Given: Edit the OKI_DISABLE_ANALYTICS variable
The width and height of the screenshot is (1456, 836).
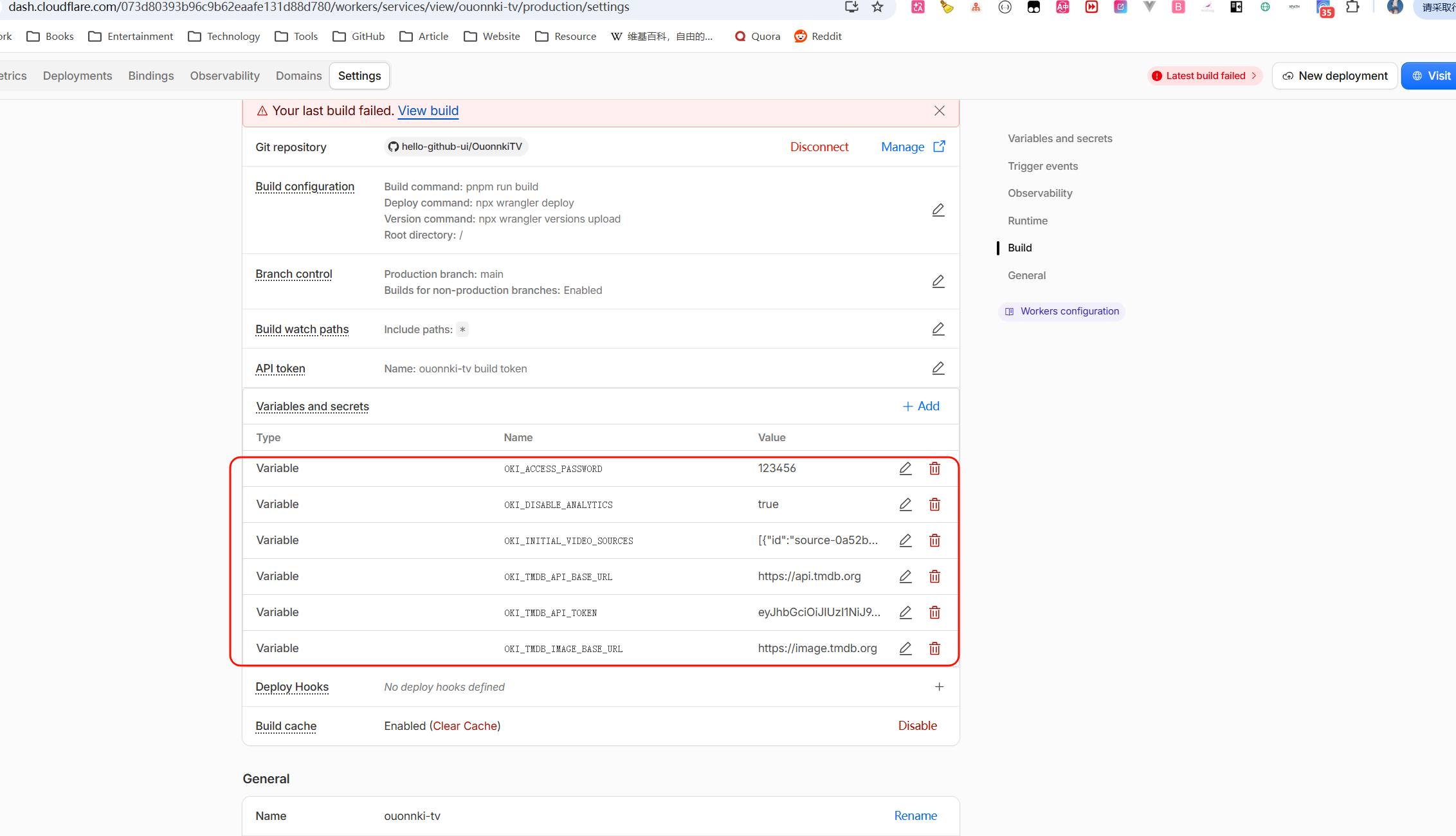Looking at the screenshot, I should [x=905, y=505].
